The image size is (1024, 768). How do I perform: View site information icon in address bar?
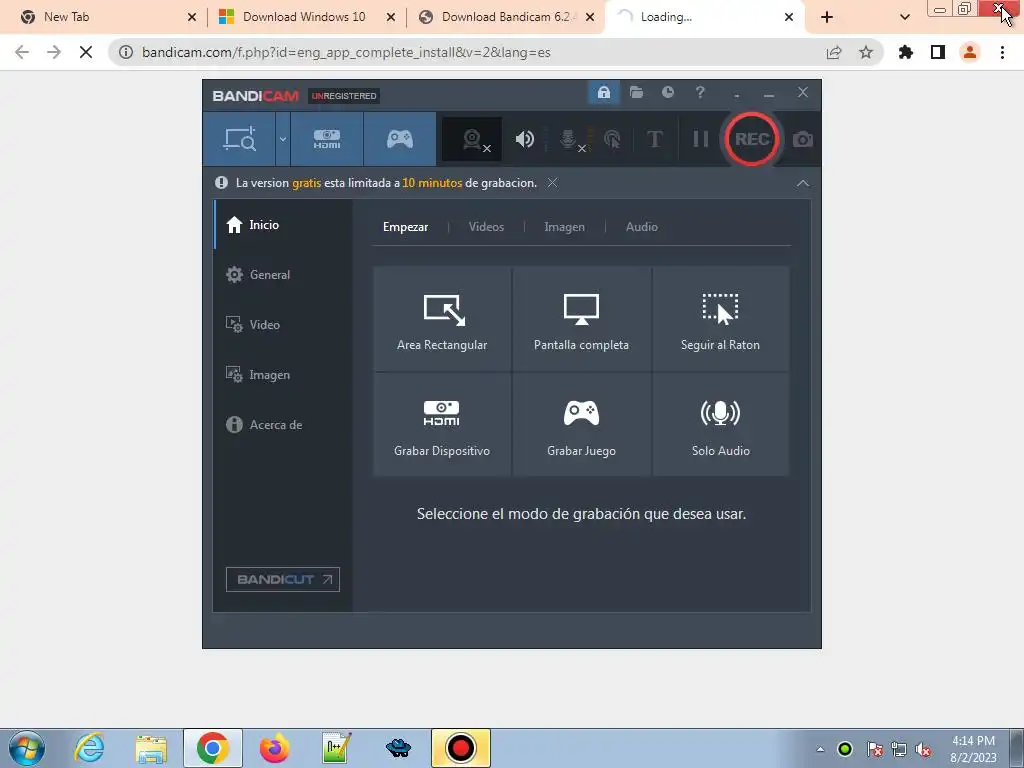point(126,52)
